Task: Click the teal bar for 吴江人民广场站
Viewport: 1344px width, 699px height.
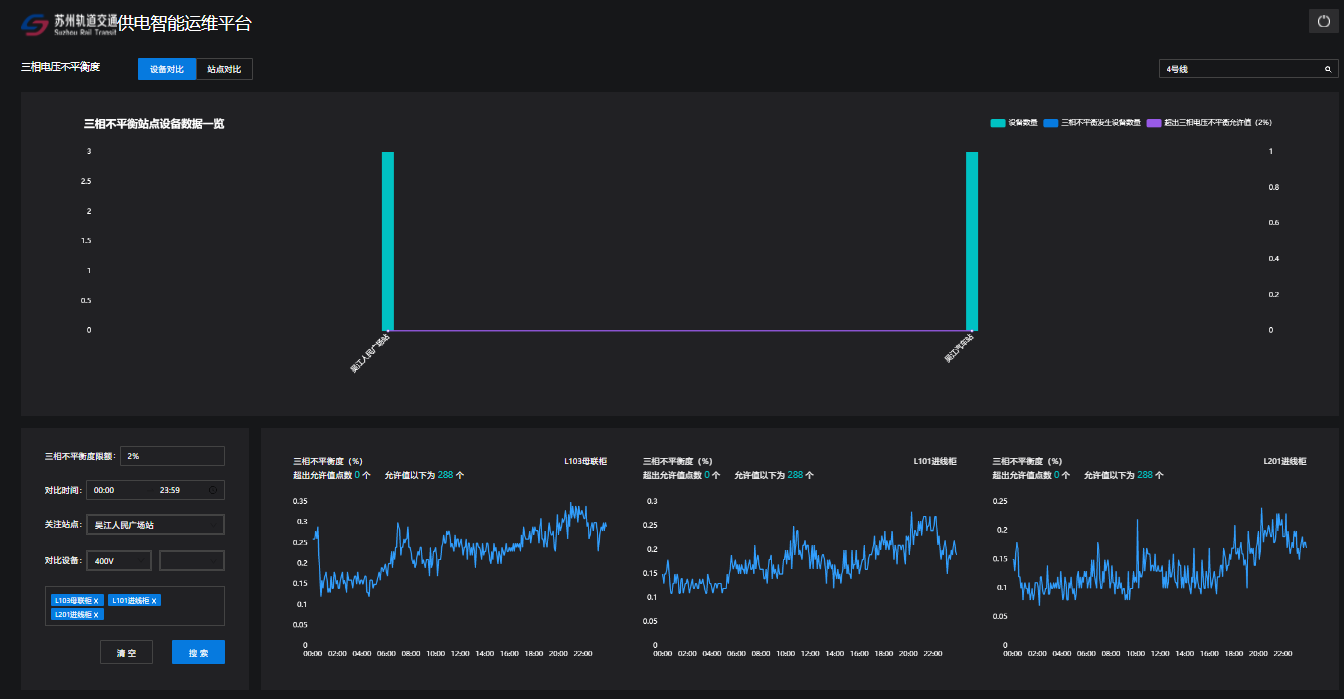Action: pos(388,241)
